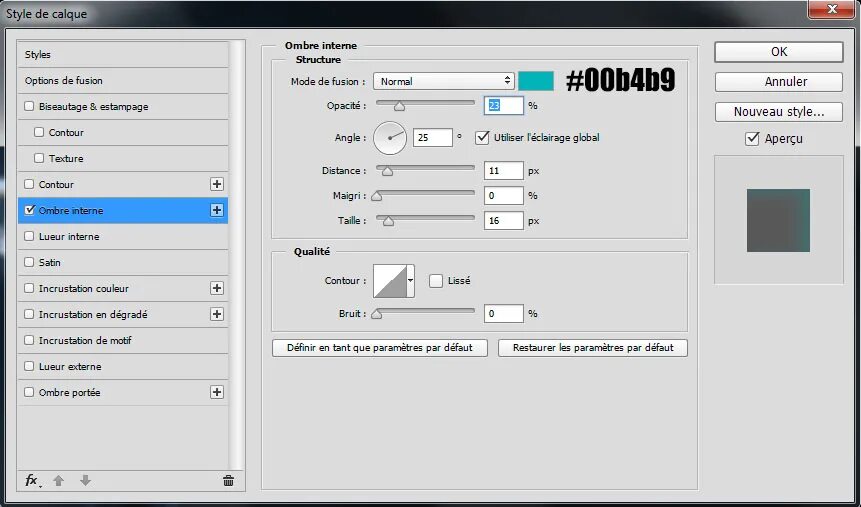Click Définir en tant que paramètres par défaut
Viewport: 861px width, 507px height.
(x=379, y=348)
